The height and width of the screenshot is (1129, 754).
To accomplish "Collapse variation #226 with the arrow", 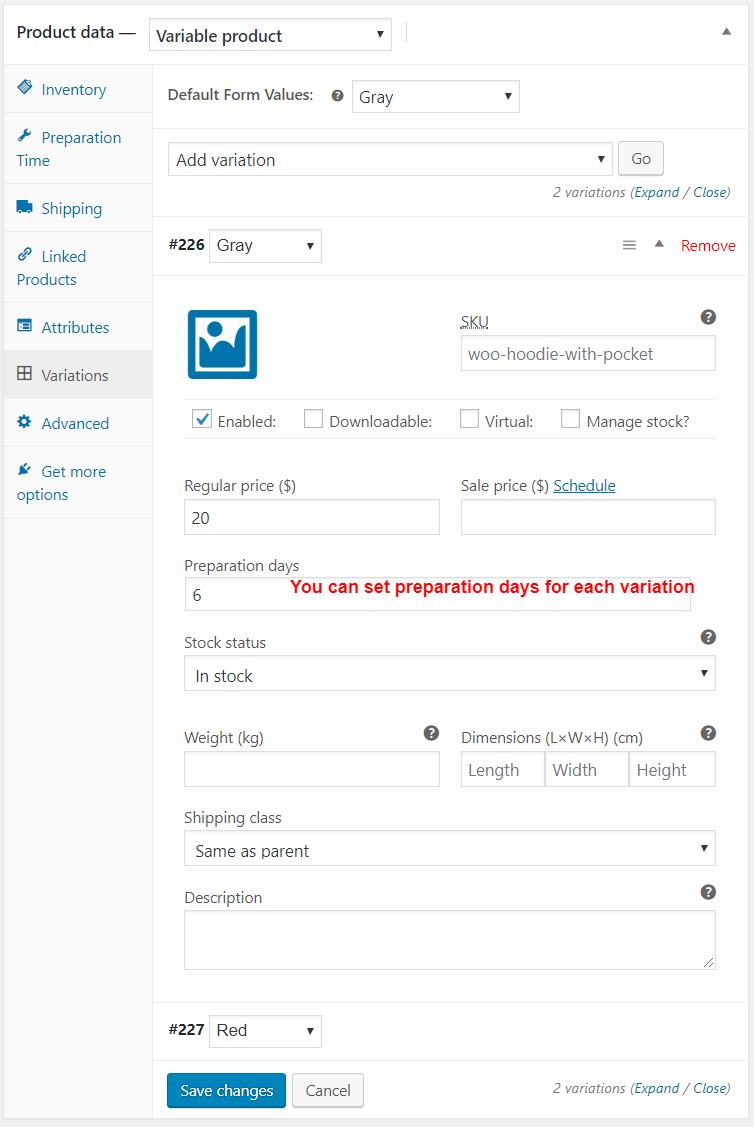I will pyautogui.click(x=659, y=244).
